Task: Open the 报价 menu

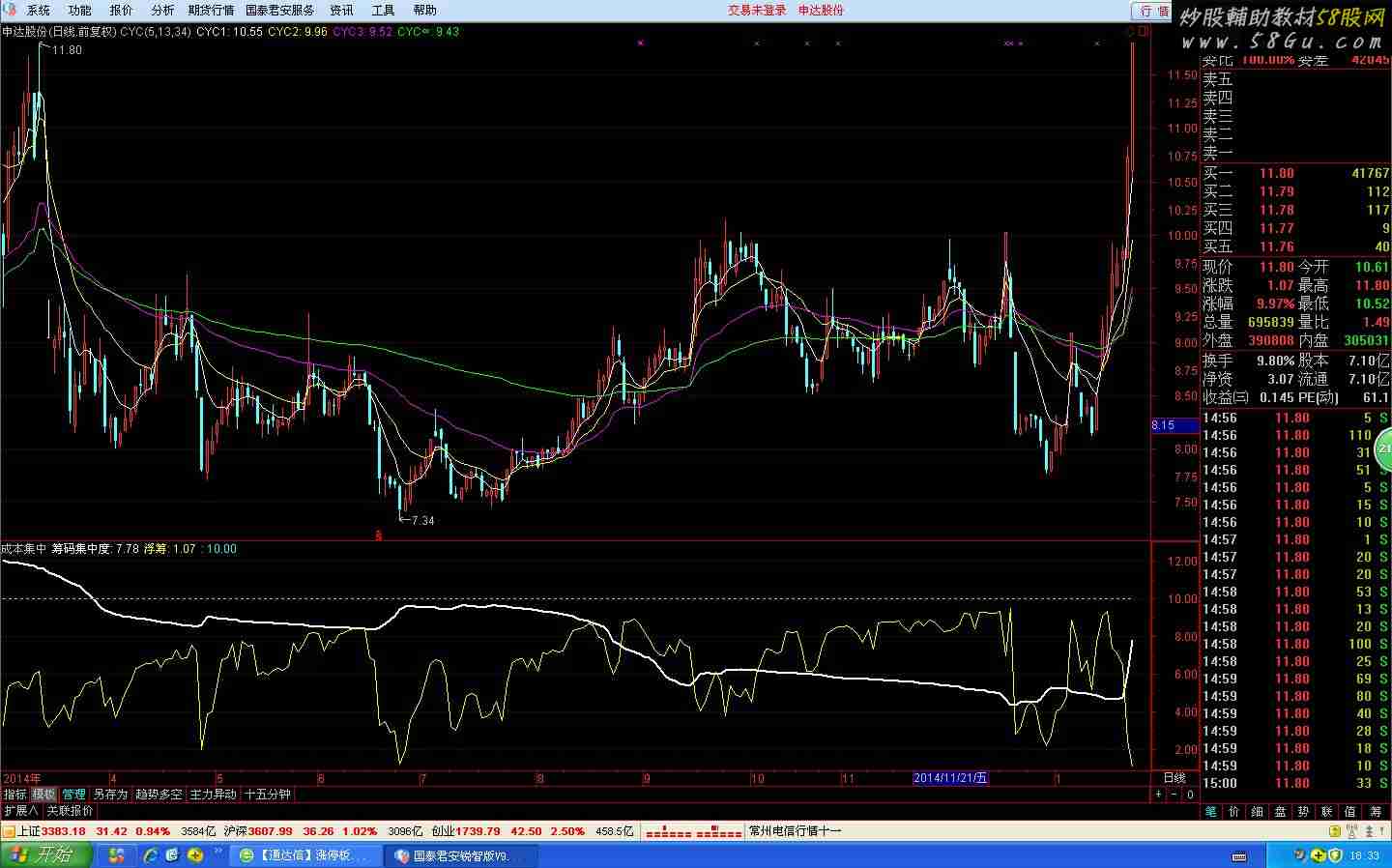Action: [x=122, y=10]
